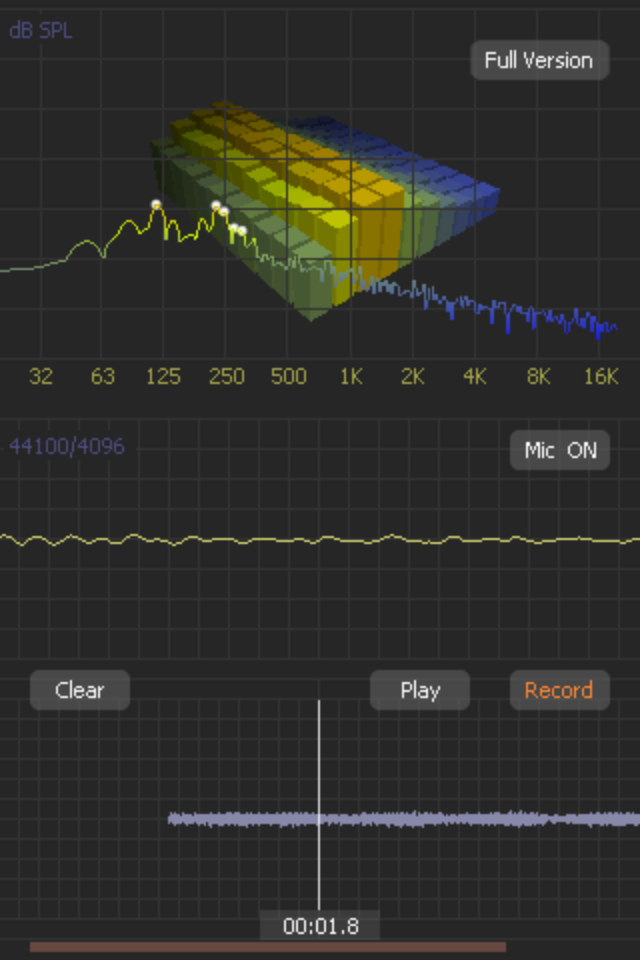Click the brown progress bar at the bottom
The height and width of the screenshot is (960, 640).
(268, 947)
